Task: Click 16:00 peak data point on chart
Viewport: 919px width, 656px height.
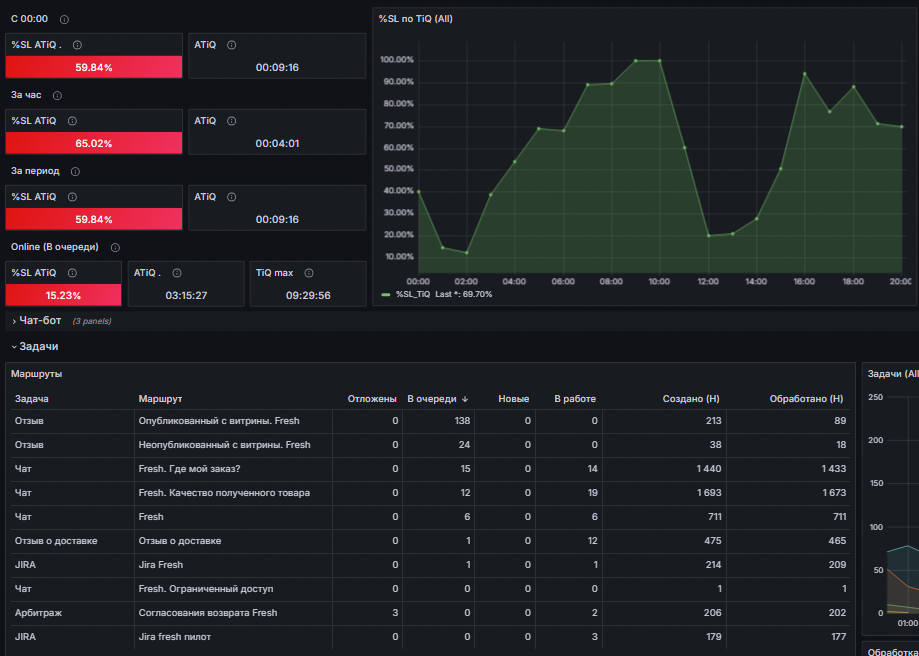Action: point(804,74)
